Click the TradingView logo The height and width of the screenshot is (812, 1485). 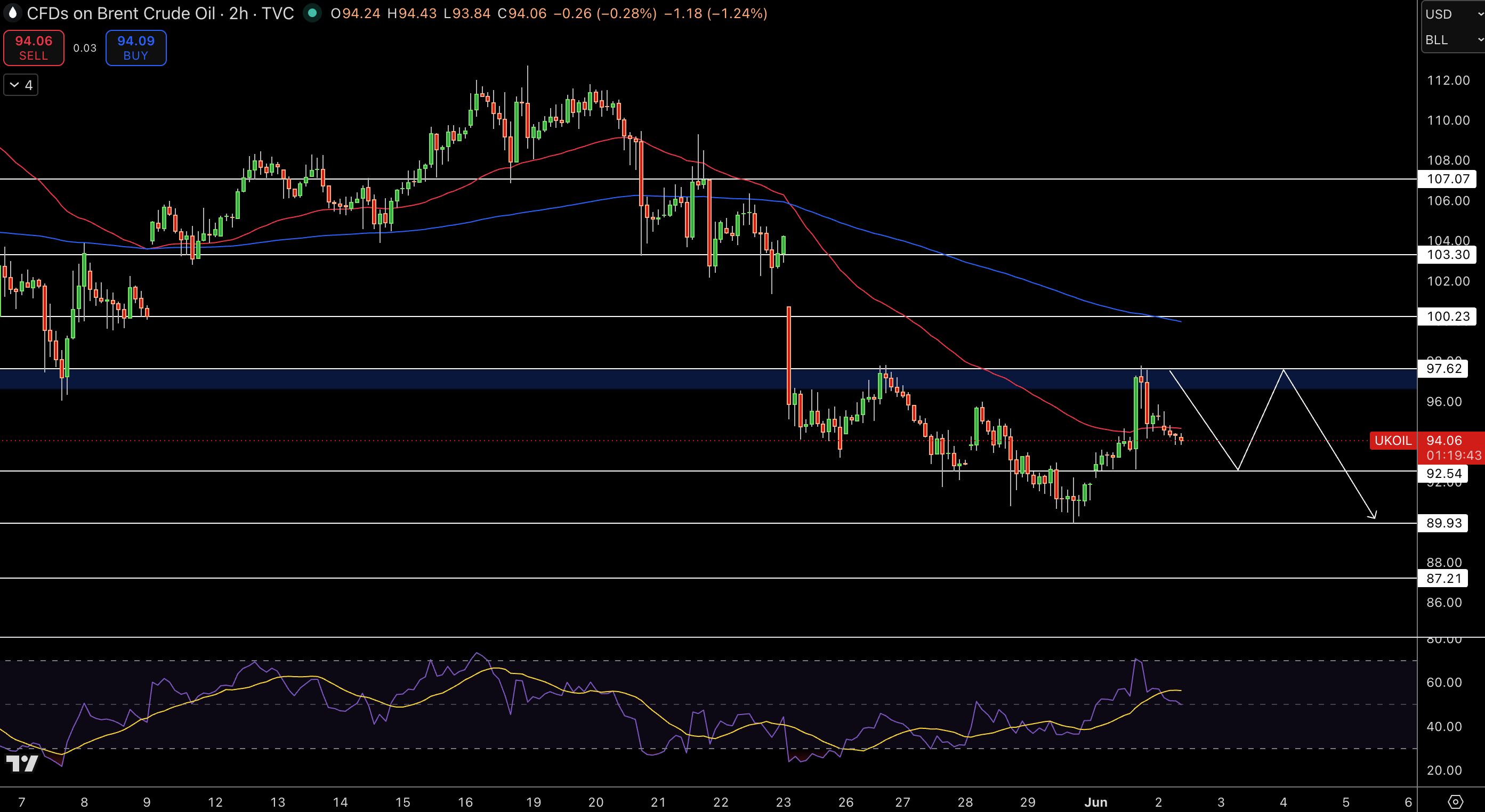[x=22, y=763]
